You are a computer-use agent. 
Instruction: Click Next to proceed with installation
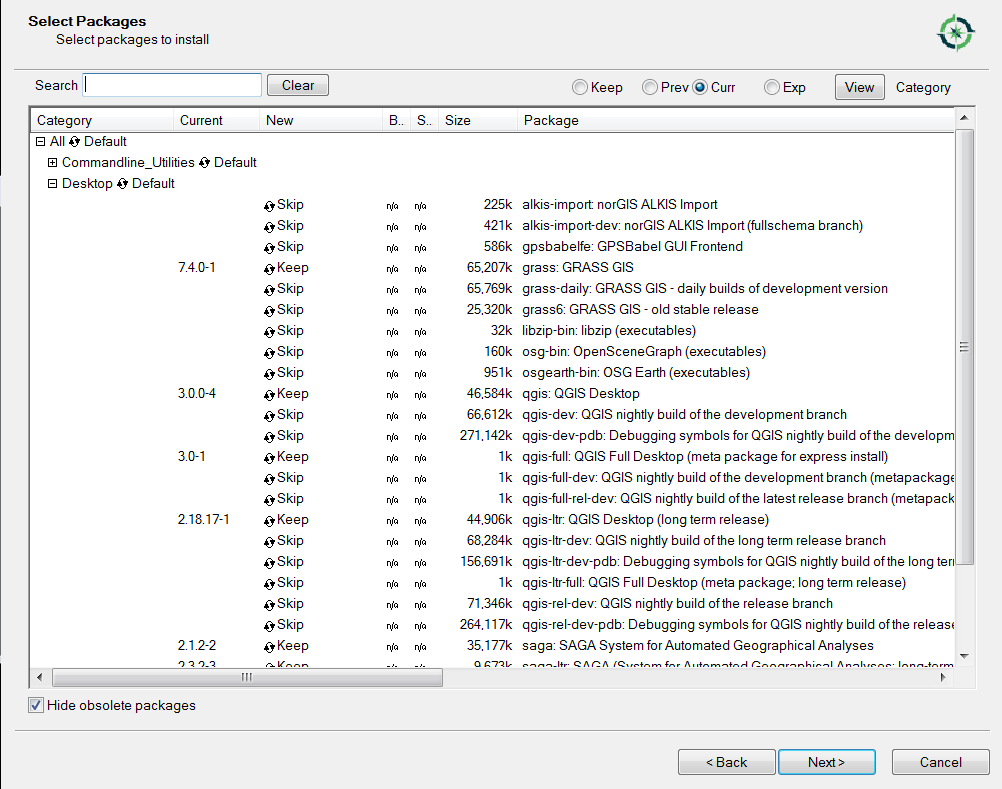826,761
